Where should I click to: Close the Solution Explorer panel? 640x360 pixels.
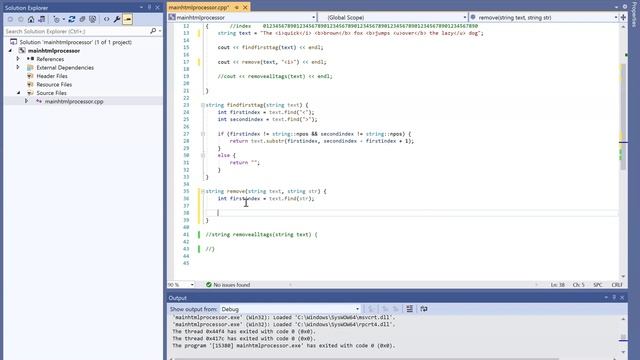coord(158,7)
